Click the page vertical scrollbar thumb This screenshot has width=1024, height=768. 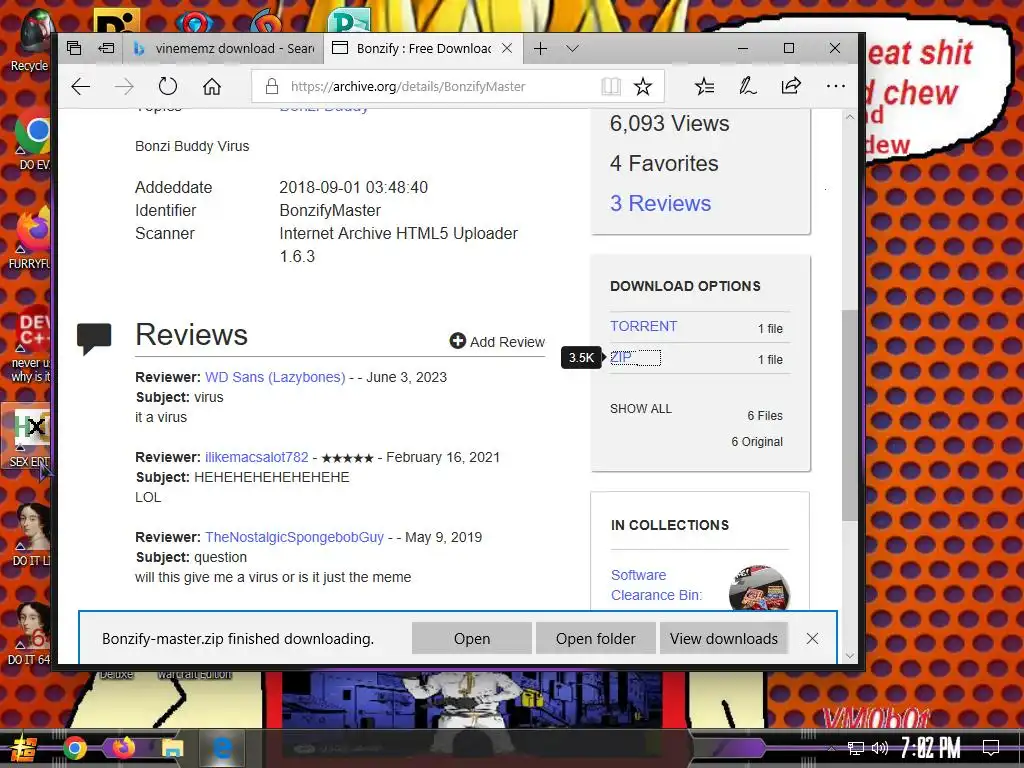pyautogui.click(x=849, y=415)
